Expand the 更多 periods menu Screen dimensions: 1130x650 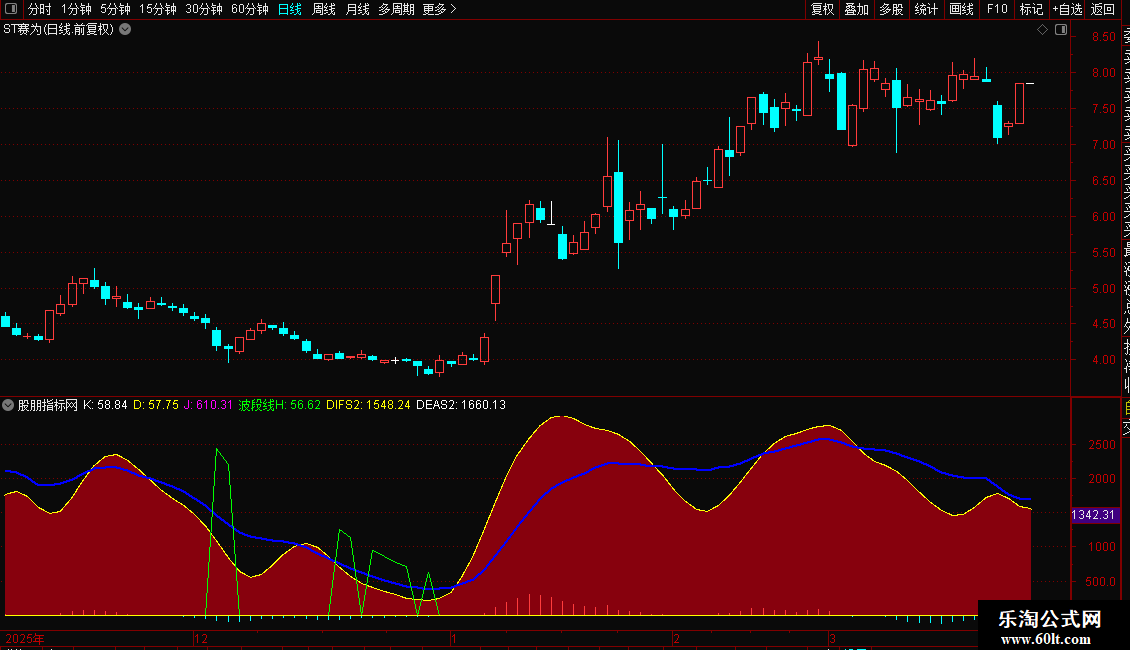(x=440, y=9)
